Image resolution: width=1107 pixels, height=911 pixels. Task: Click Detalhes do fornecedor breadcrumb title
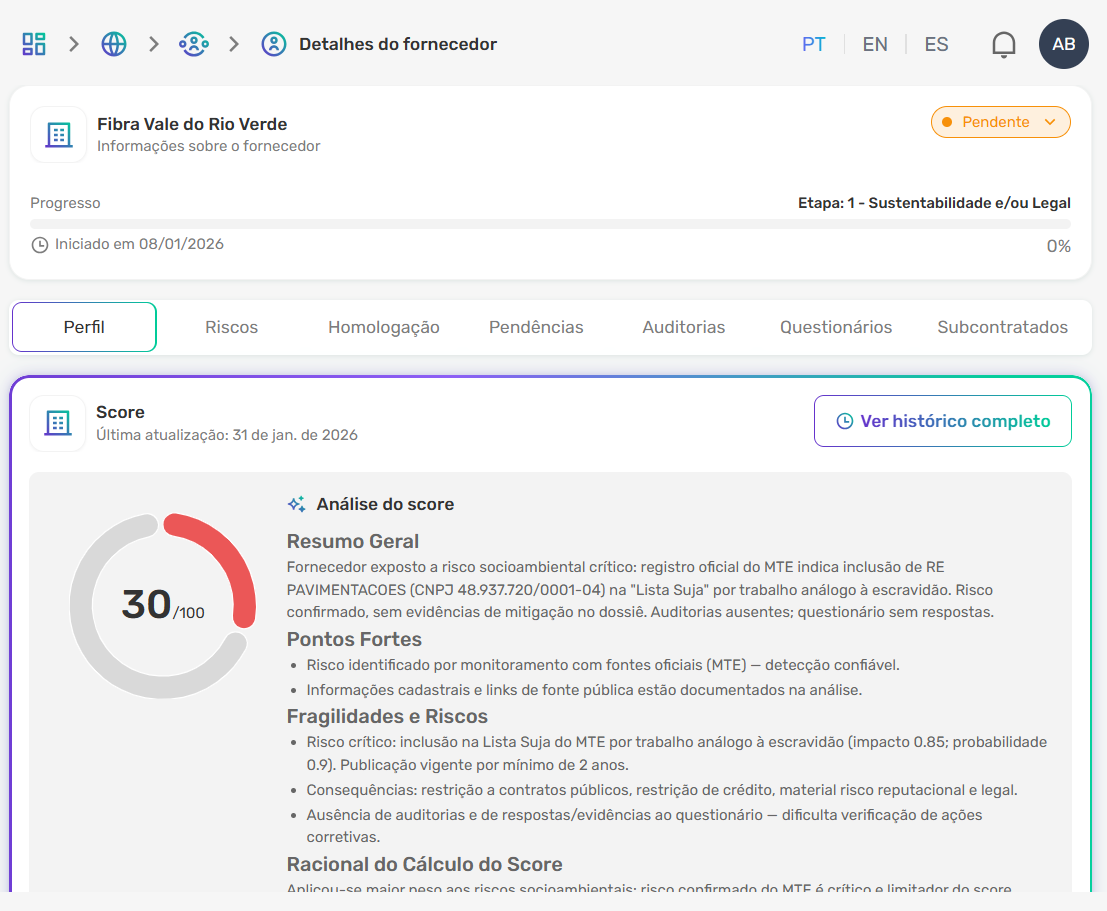coord(398,44)
